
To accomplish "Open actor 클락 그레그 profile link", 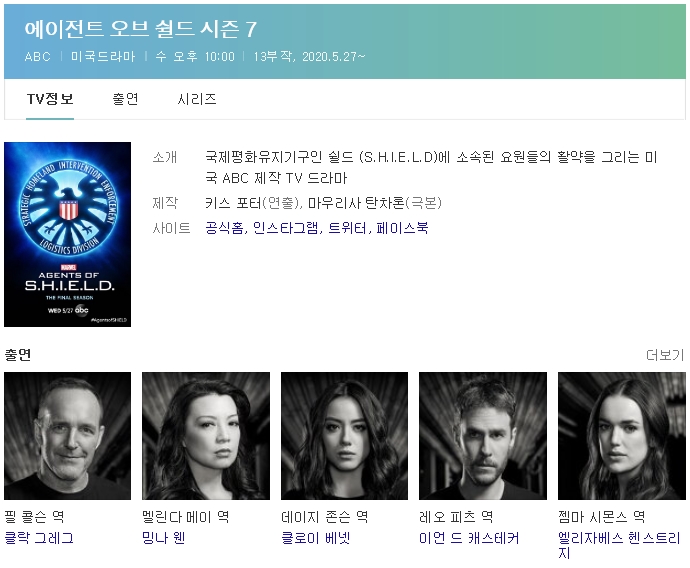I will pos(39,538).
